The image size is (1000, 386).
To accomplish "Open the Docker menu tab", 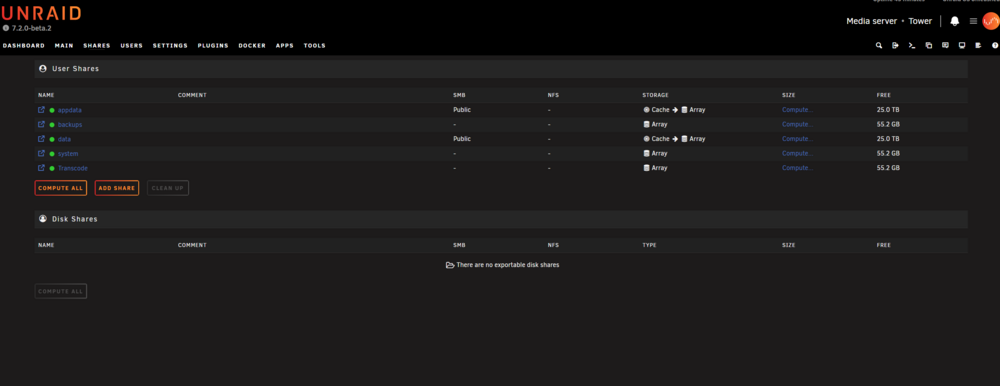I will pos(252,46).
